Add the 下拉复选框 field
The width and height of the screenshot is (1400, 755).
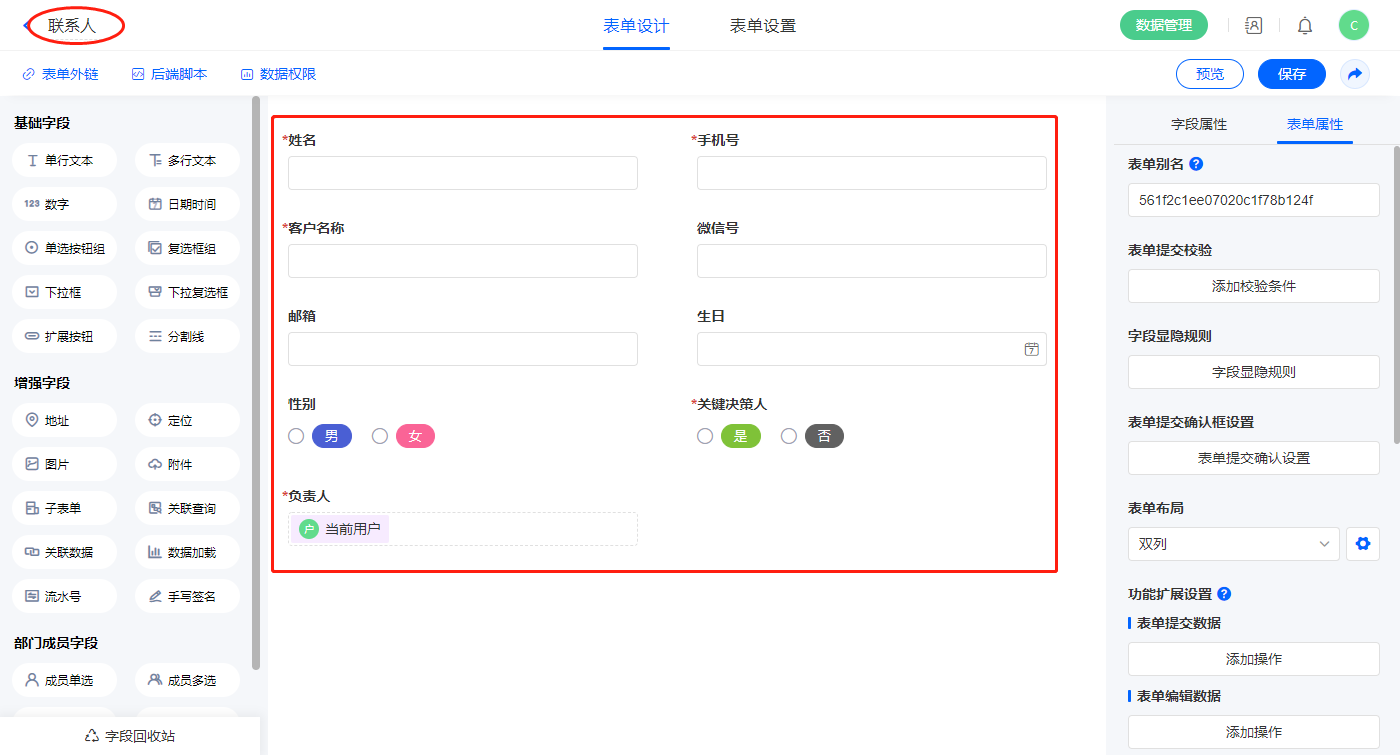[187, 292]
